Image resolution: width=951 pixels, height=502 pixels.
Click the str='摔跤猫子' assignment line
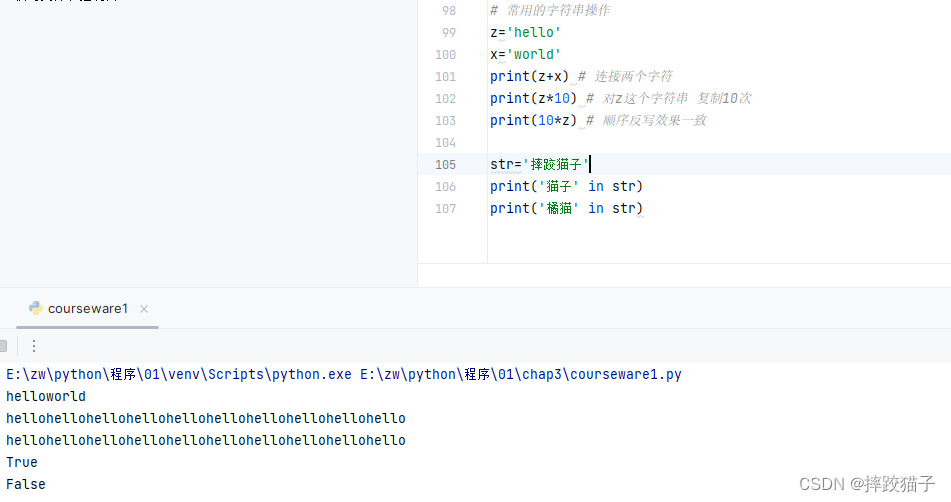point(540,164)
